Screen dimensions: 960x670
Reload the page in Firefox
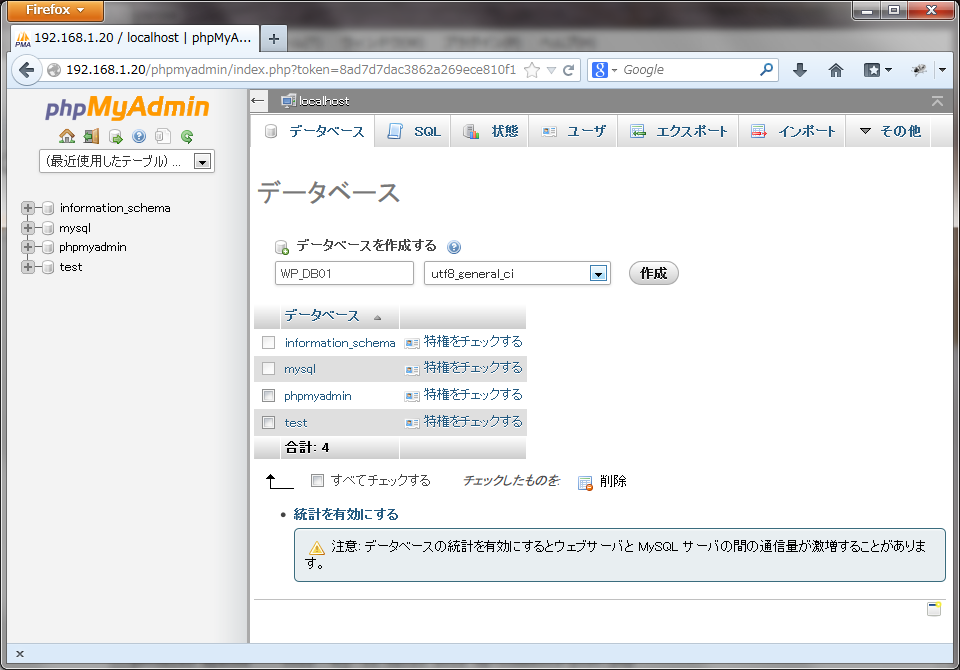568,70
